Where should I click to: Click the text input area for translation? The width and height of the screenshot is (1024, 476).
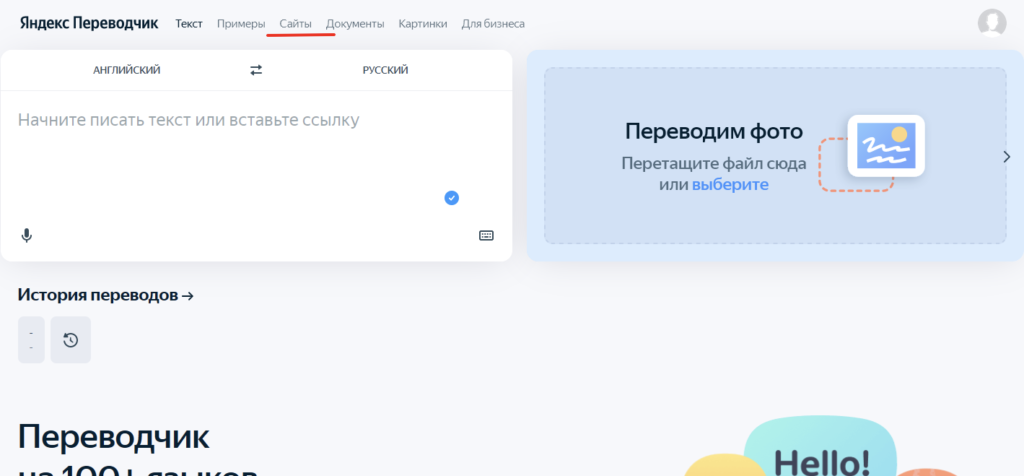tap(256, 157)
